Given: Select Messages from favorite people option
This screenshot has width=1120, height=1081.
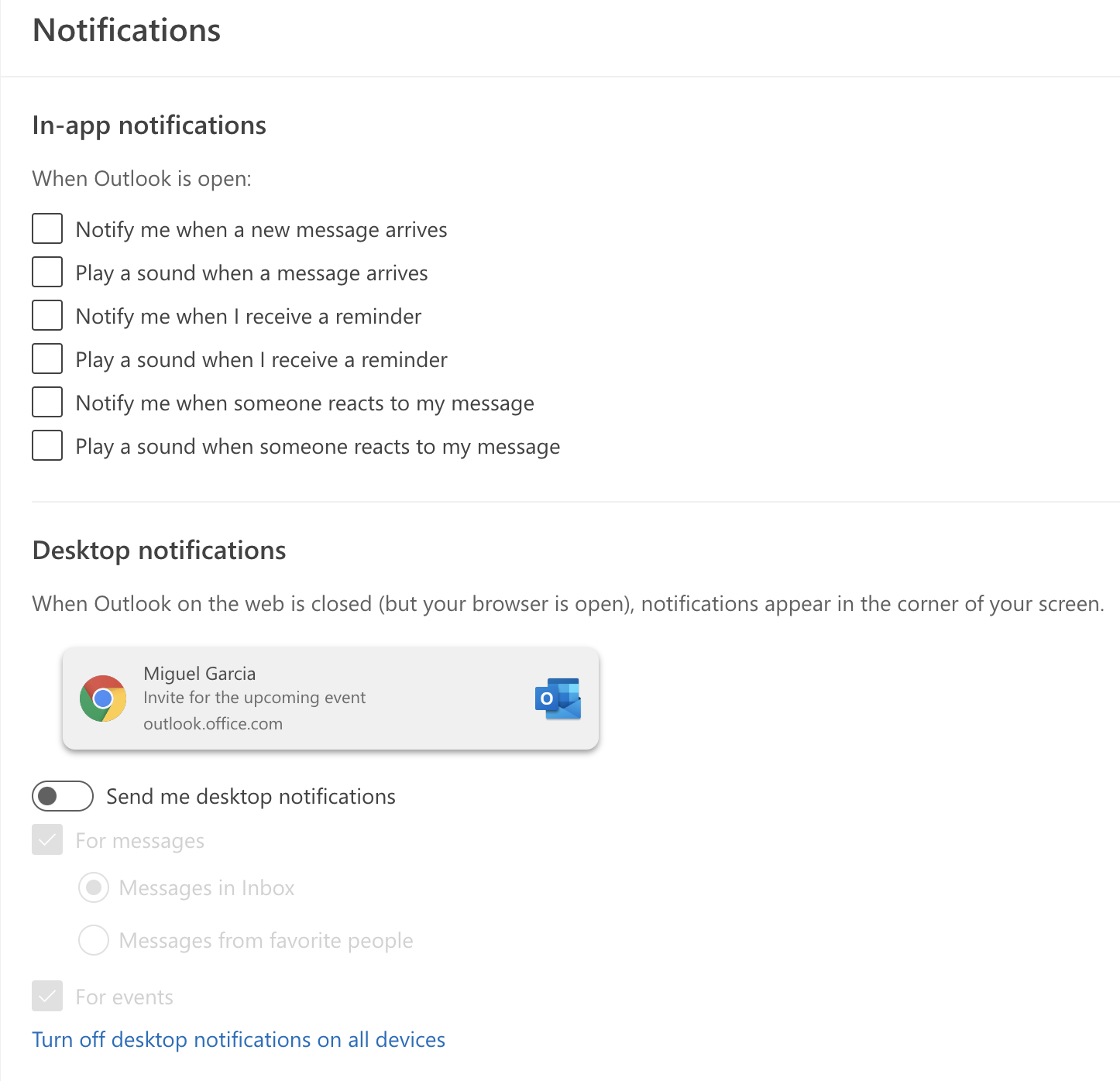Looking at the screenshot, I should 94,940.
